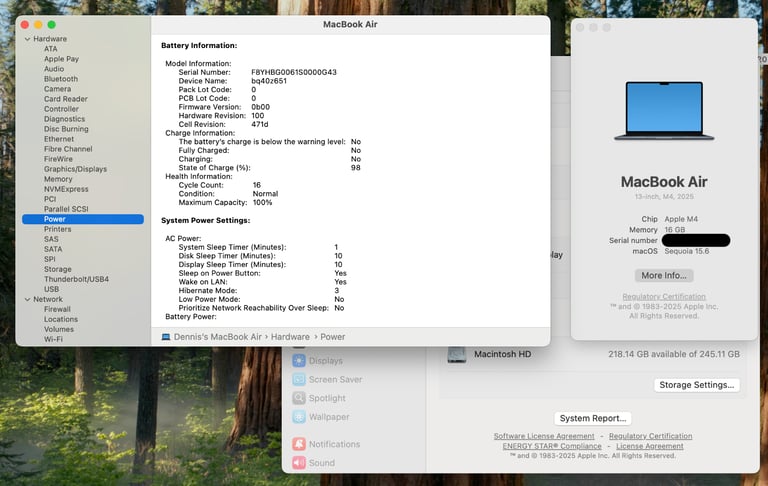Click Hardware in the path bar
Screen dimensions: 768x486
(290, 337)
